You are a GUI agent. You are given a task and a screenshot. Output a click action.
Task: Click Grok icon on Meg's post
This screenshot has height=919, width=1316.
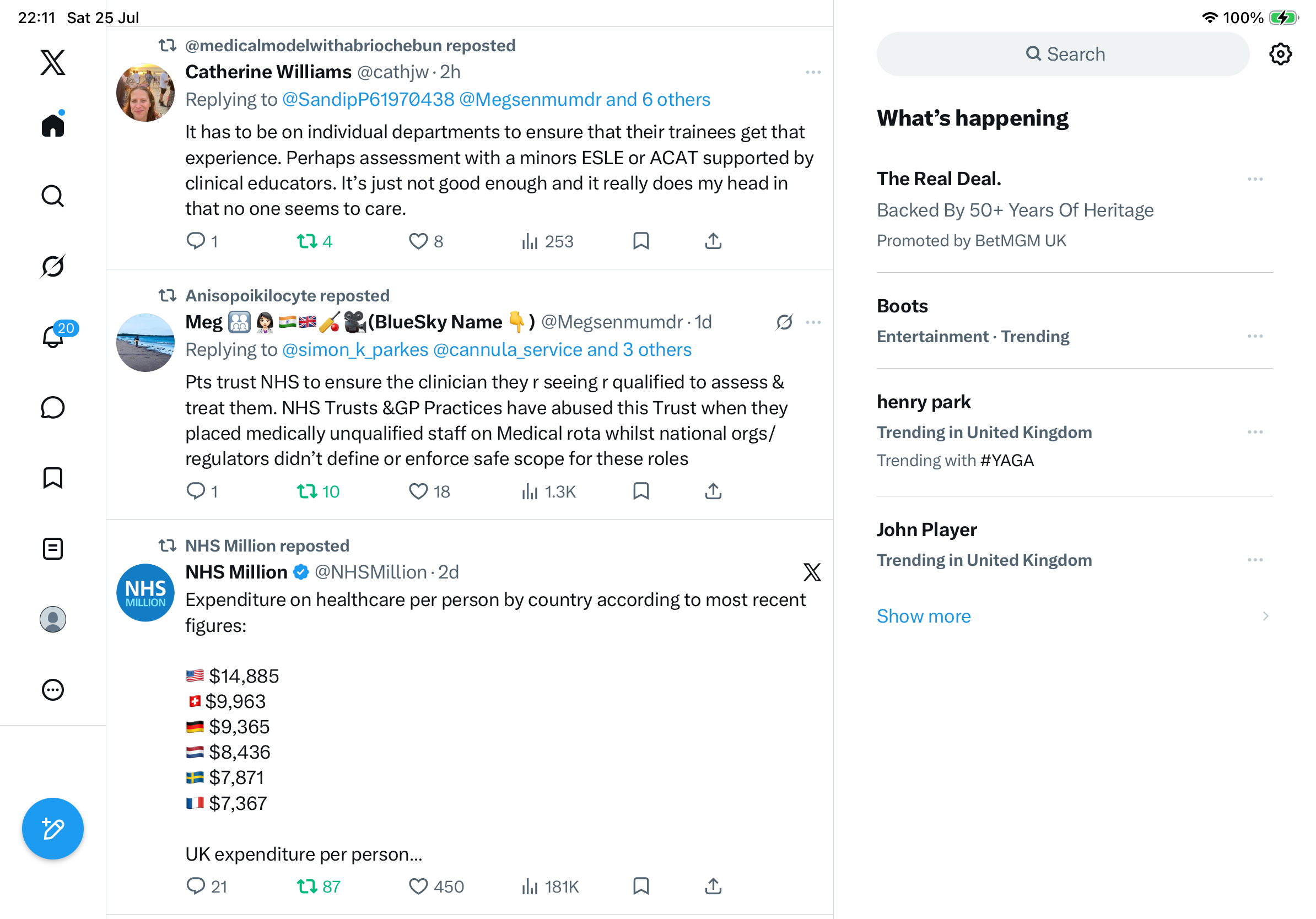click(x=784, y=322)
